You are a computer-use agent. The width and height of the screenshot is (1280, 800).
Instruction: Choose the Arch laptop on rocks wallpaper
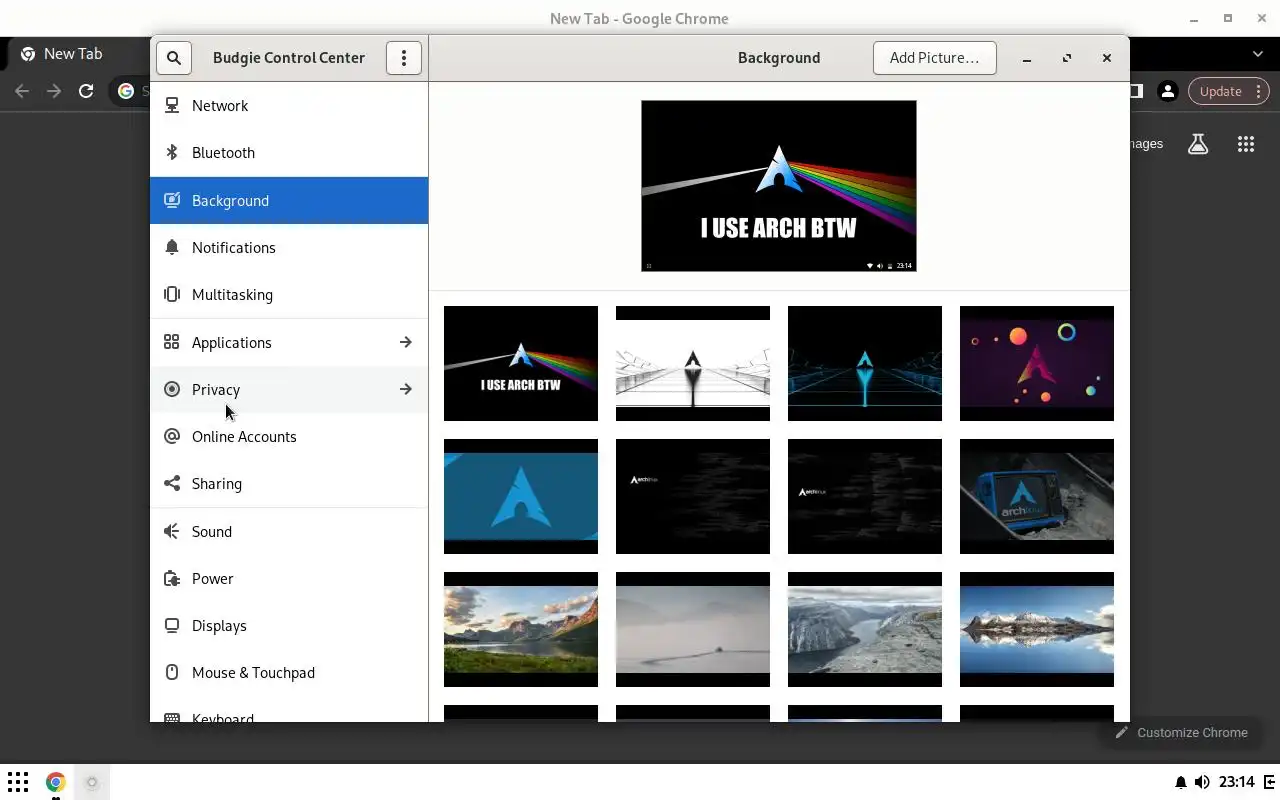pos(1037,496)
